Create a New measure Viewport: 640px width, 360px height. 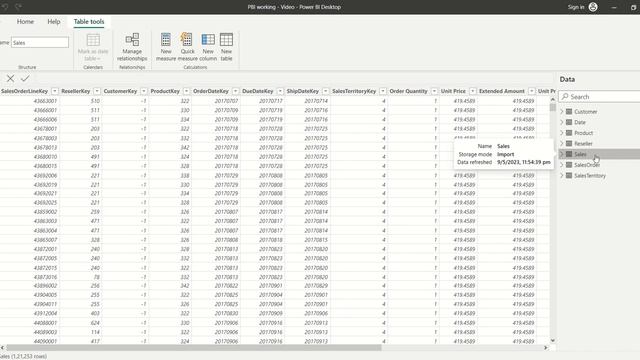tap(166, 47)
